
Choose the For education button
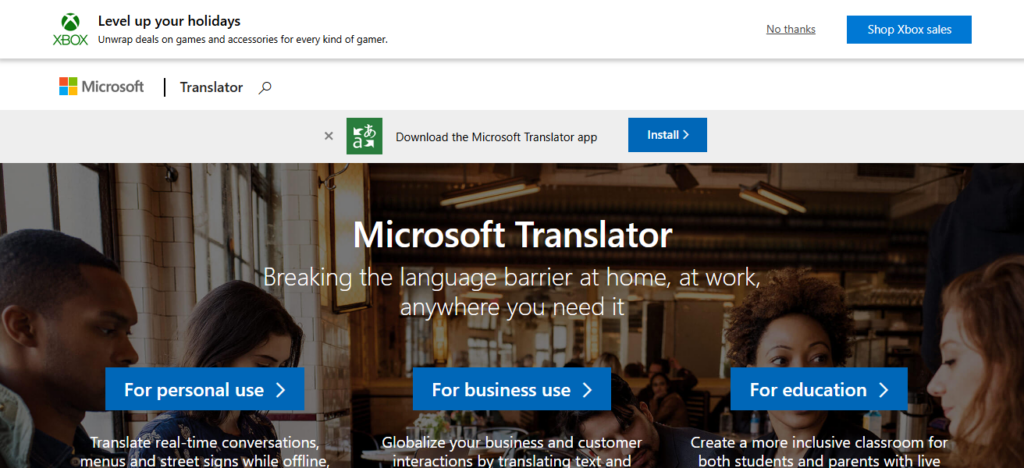click(819, 390)
